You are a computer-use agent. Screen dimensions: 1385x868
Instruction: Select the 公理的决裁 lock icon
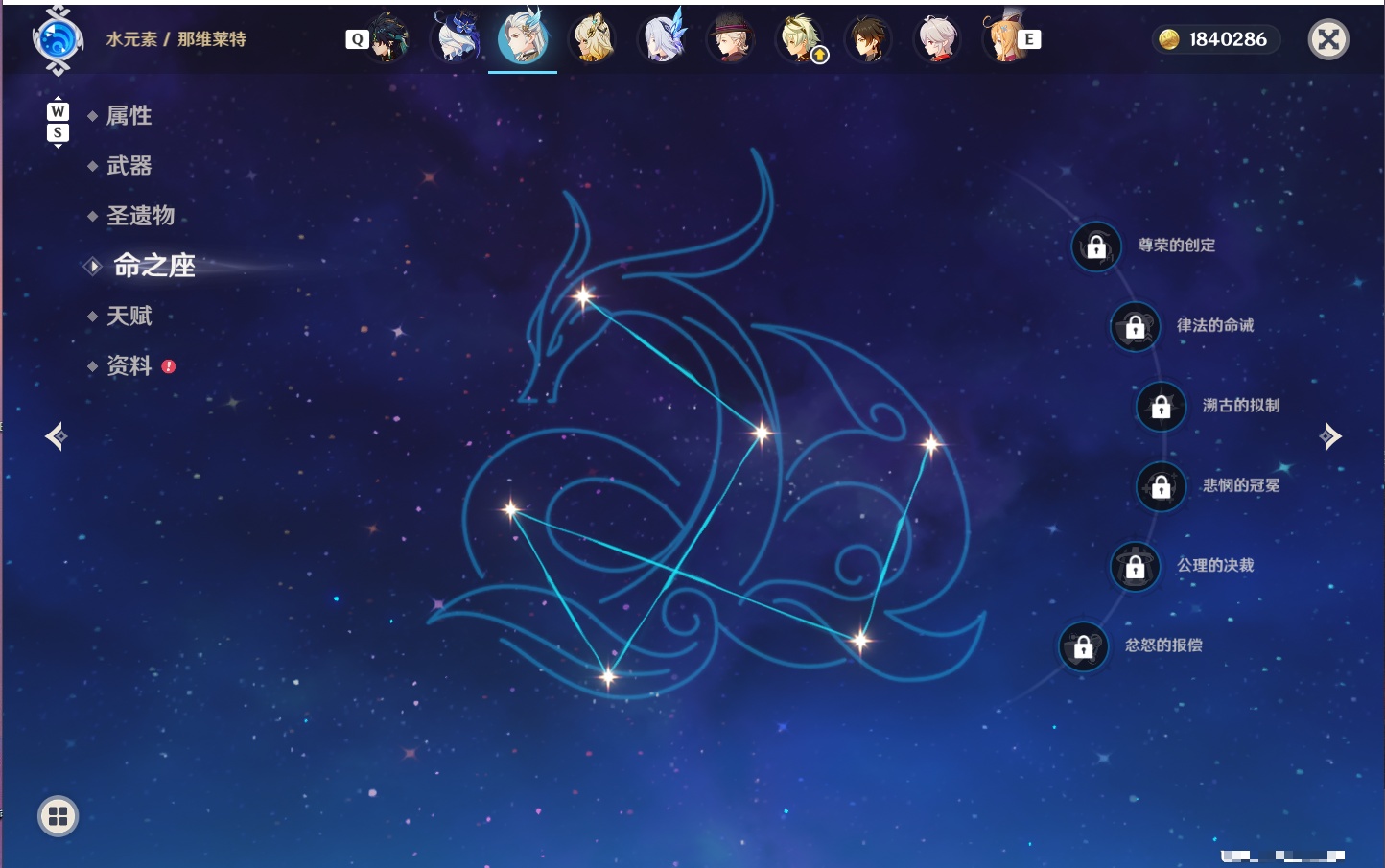pyautogui.click(x=1135, y=567)
